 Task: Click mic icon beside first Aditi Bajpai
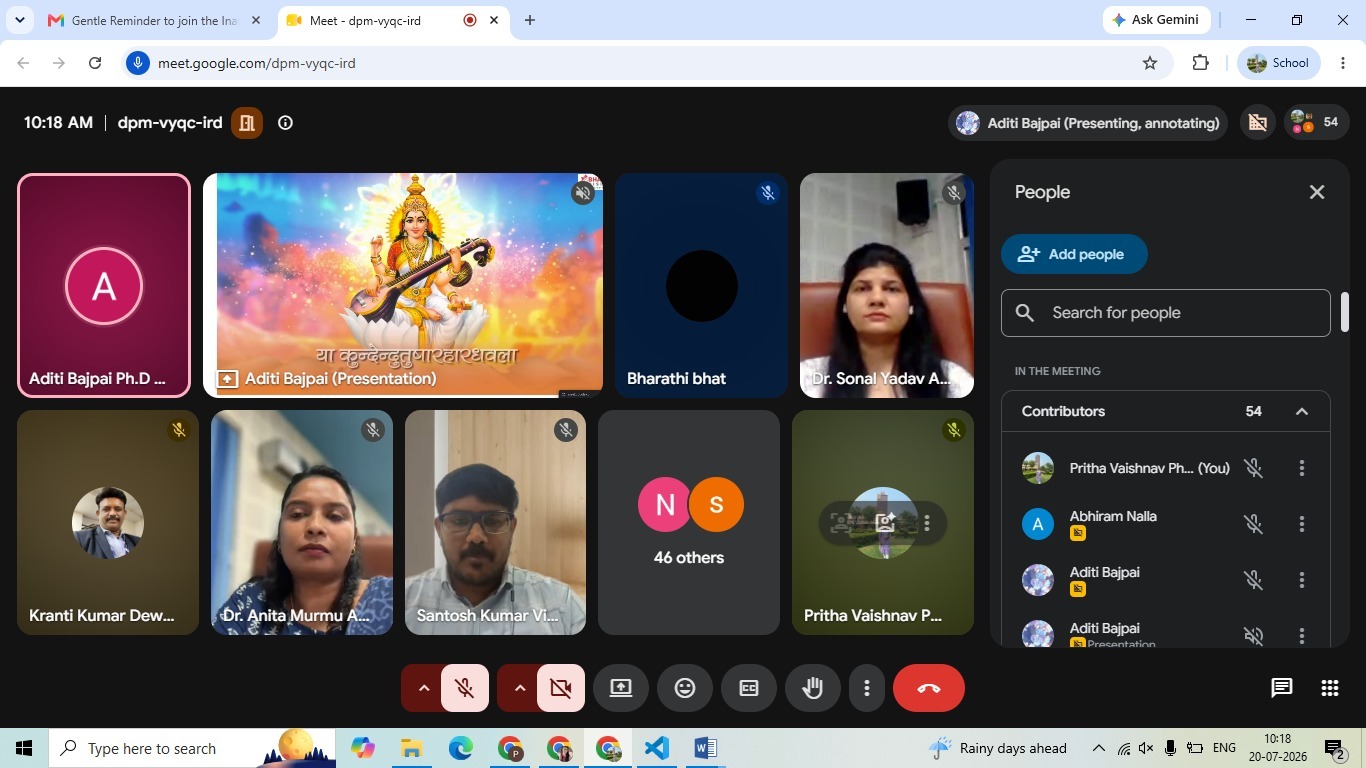pyautogui.click(x=1252, y=580)
